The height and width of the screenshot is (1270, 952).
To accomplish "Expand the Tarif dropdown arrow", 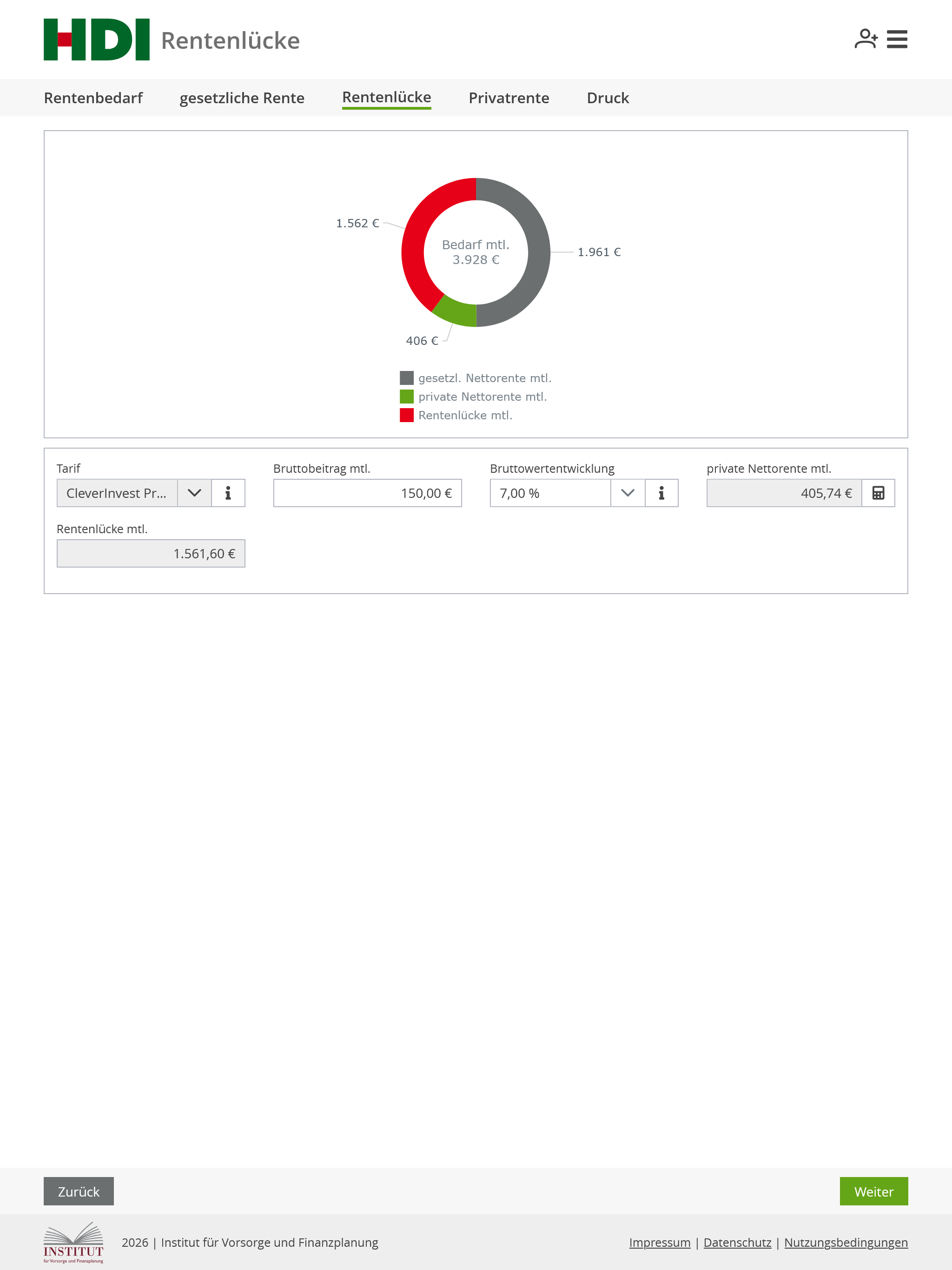I will tap(194, 493).
